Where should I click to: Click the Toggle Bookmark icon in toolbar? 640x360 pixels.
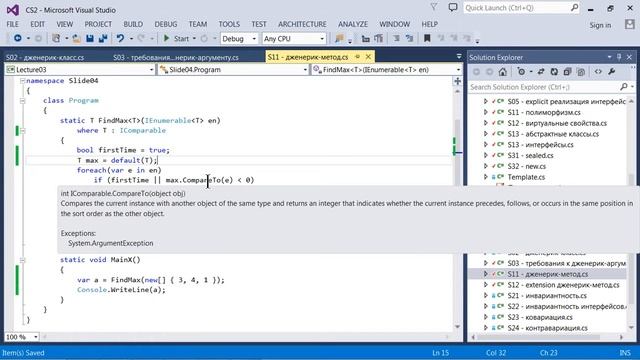427,38
